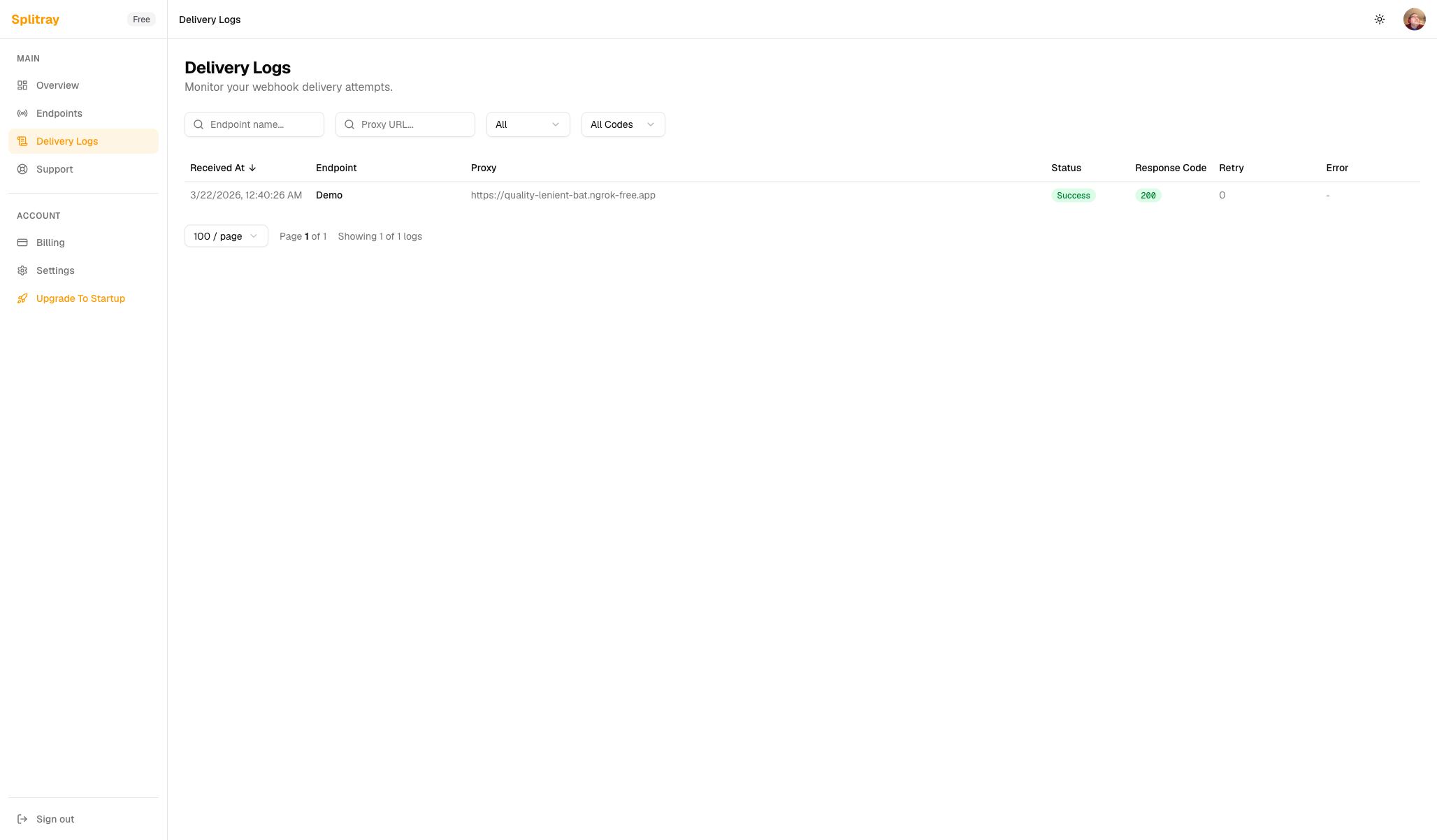Expand the All status filter dropdown
The image size is (1437, 840).
(528, 124)
